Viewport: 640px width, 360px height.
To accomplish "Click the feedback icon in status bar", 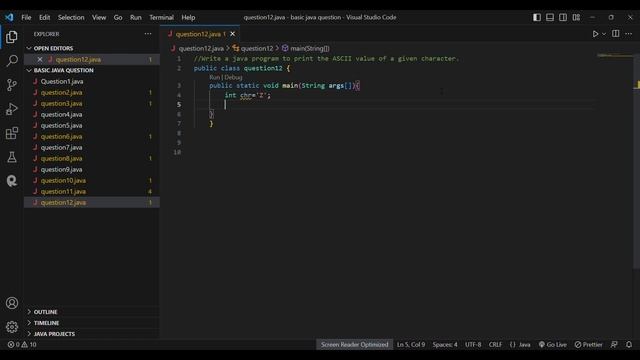I will 614,344.
